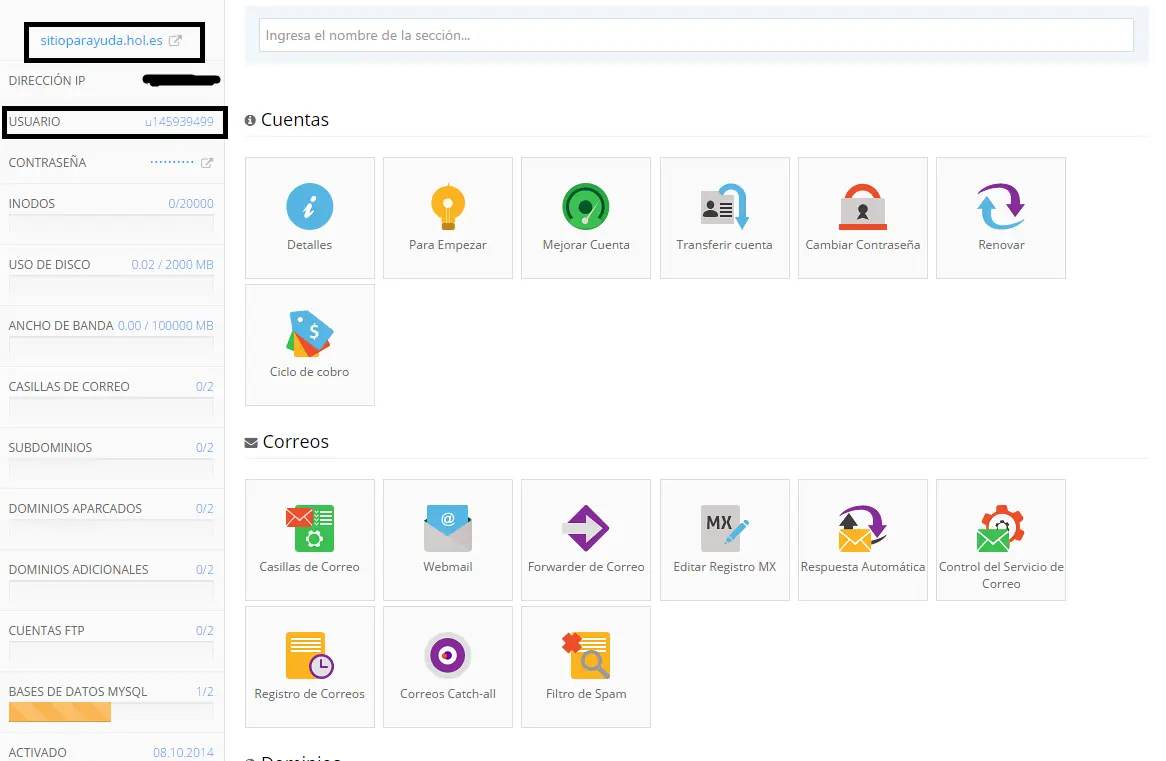1166x761 pixels.
Task: Click the Detalles label text
Action: click(309, 245)
